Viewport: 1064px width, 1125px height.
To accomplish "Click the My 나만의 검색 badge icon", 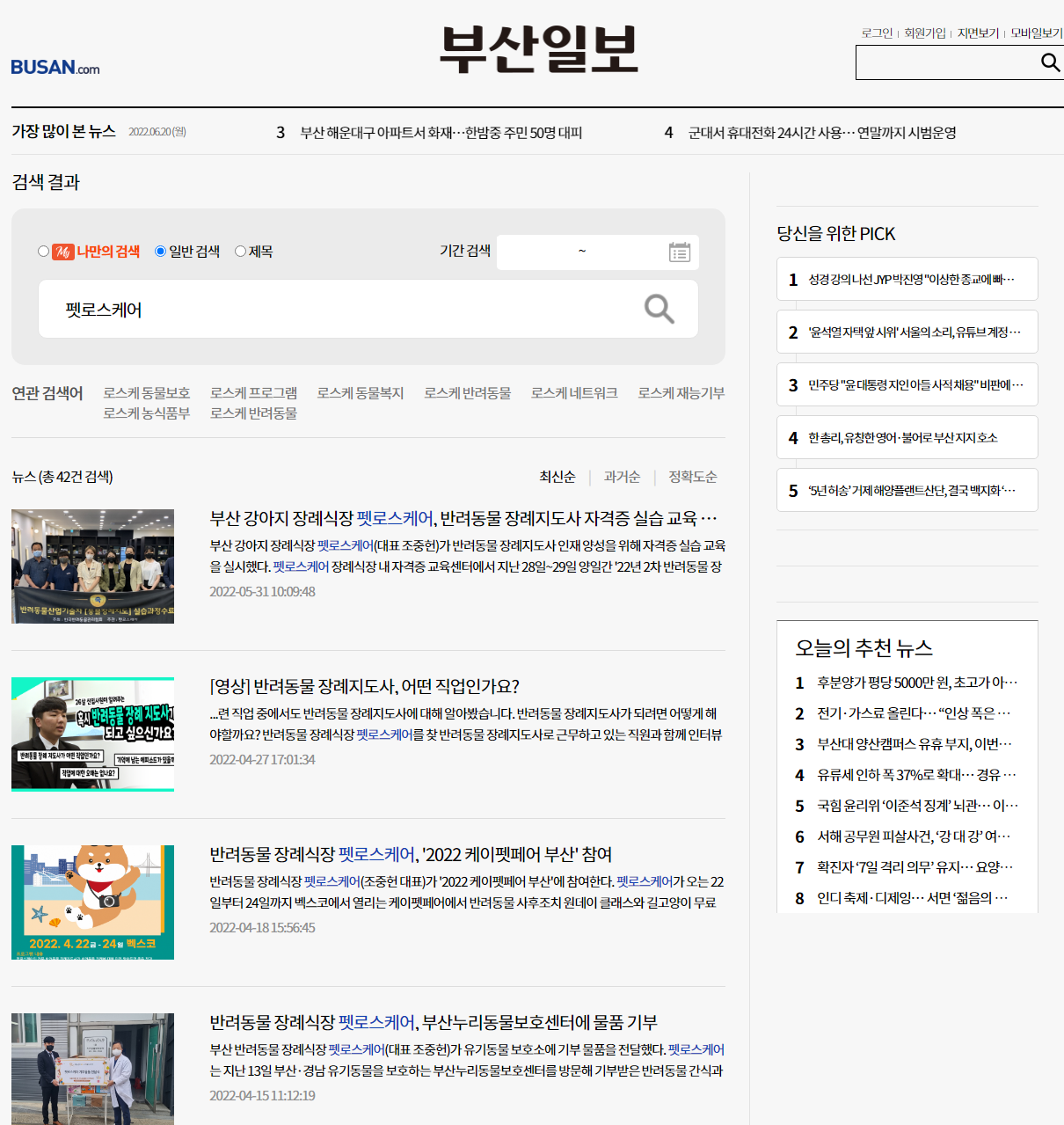I will coord(63,252).
